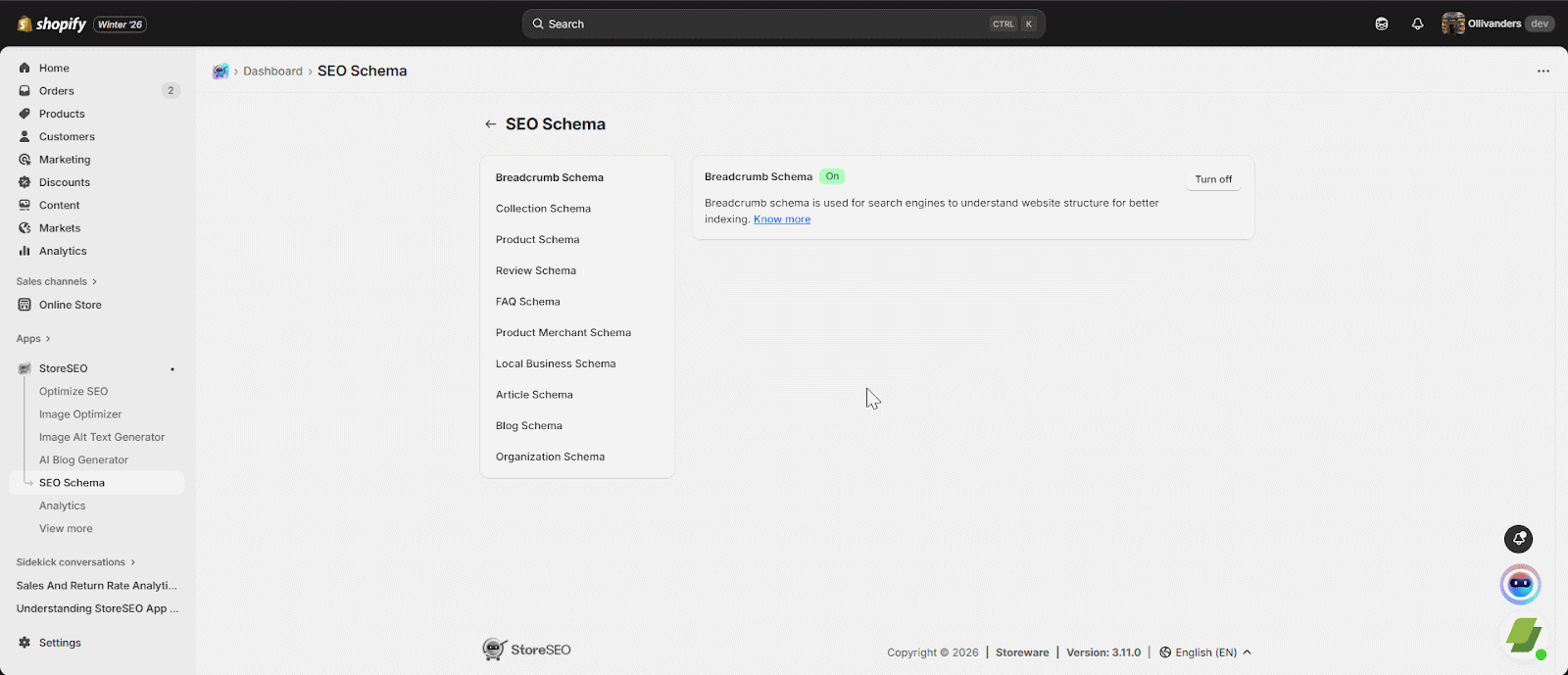
Task: Click the Shopify logo
Action: (52, 24)
